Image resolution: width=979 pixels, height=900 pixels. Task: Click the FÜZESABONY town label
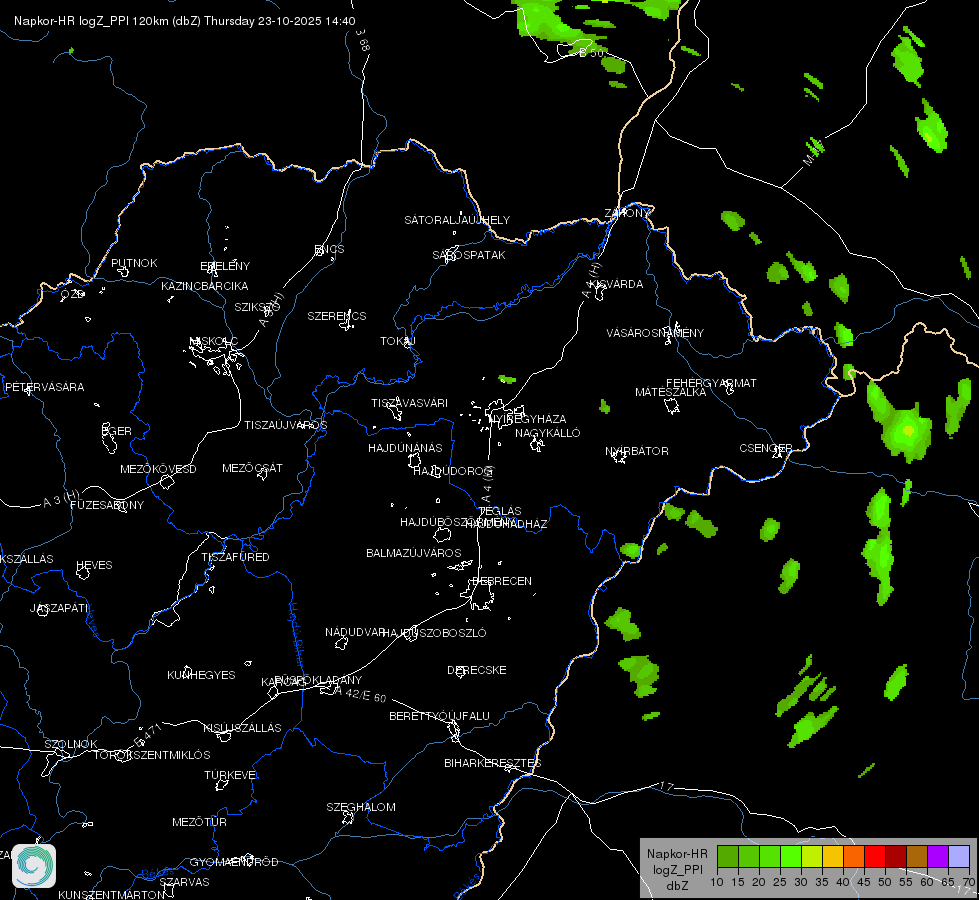[x=107, y=505]
